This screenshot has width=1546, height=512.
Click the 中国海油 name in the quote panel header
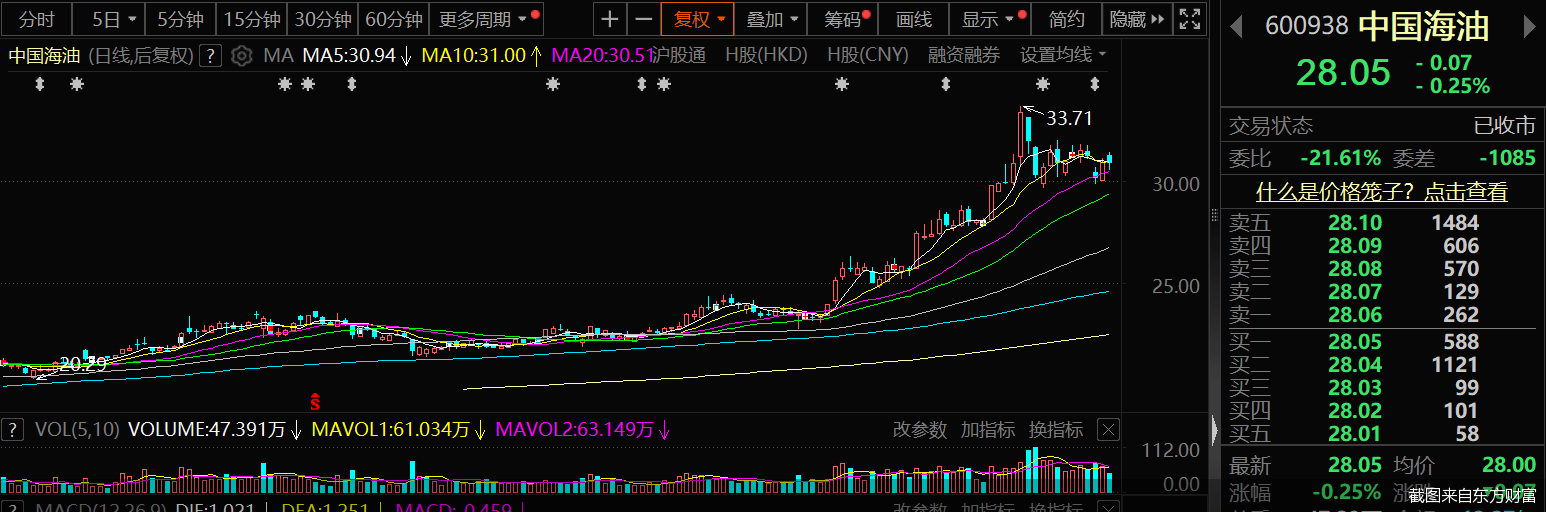(x=1423, y=27)
